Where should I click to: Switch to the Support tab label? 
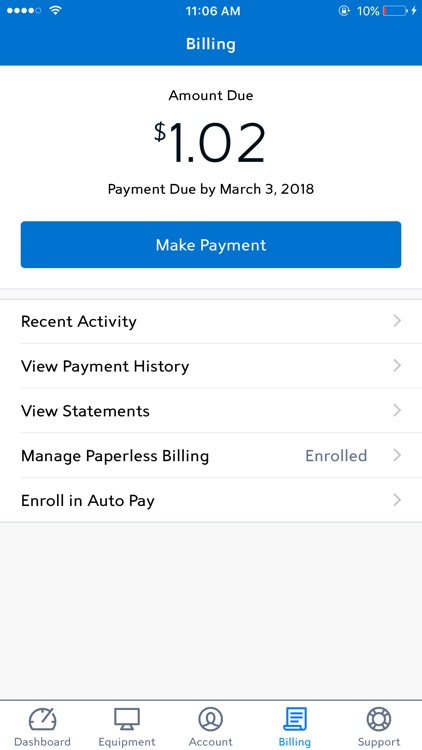coord(378,742)
